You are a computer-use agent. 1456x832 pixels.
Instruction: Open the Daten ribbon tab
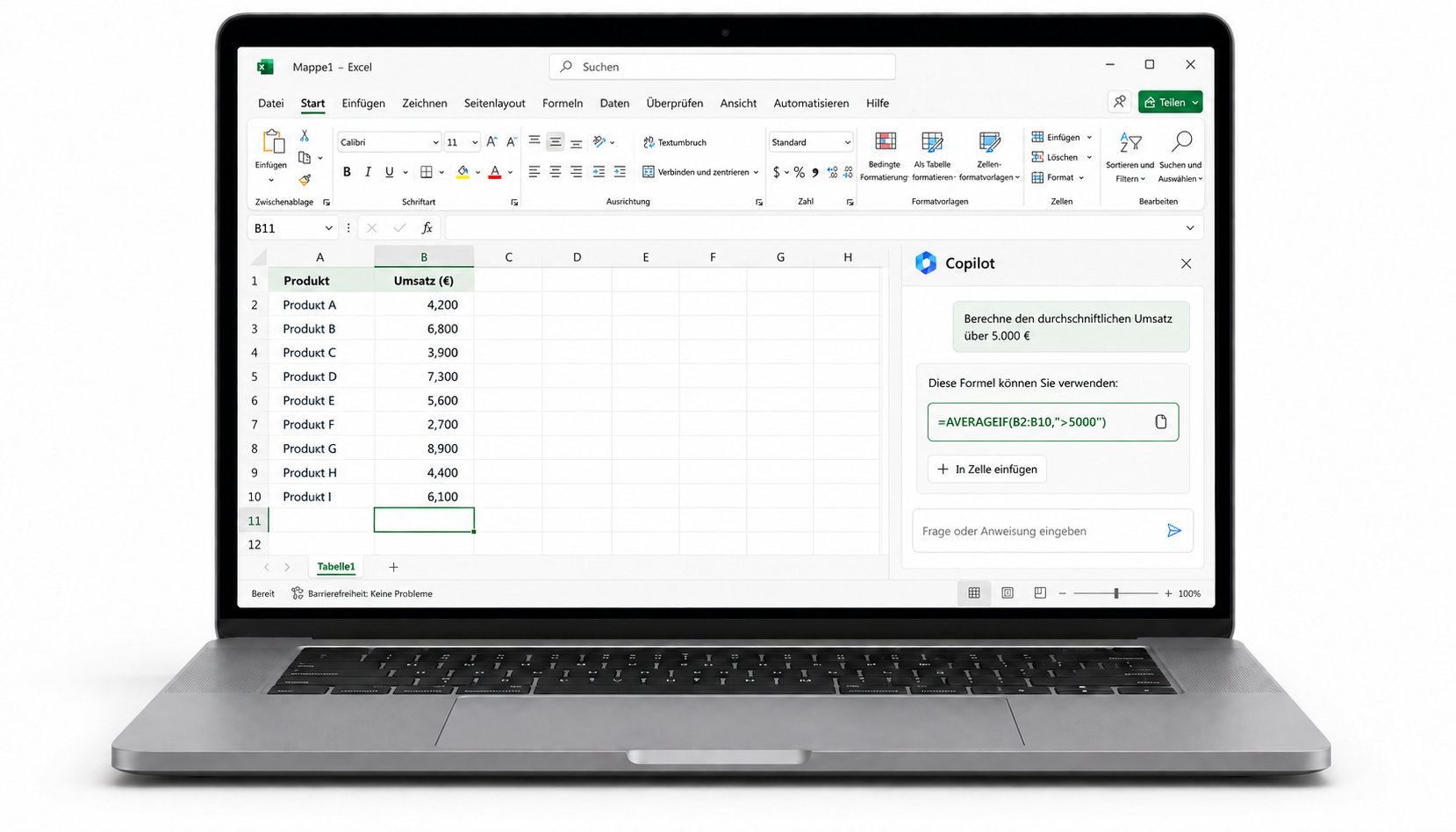[x=614, y=103]
